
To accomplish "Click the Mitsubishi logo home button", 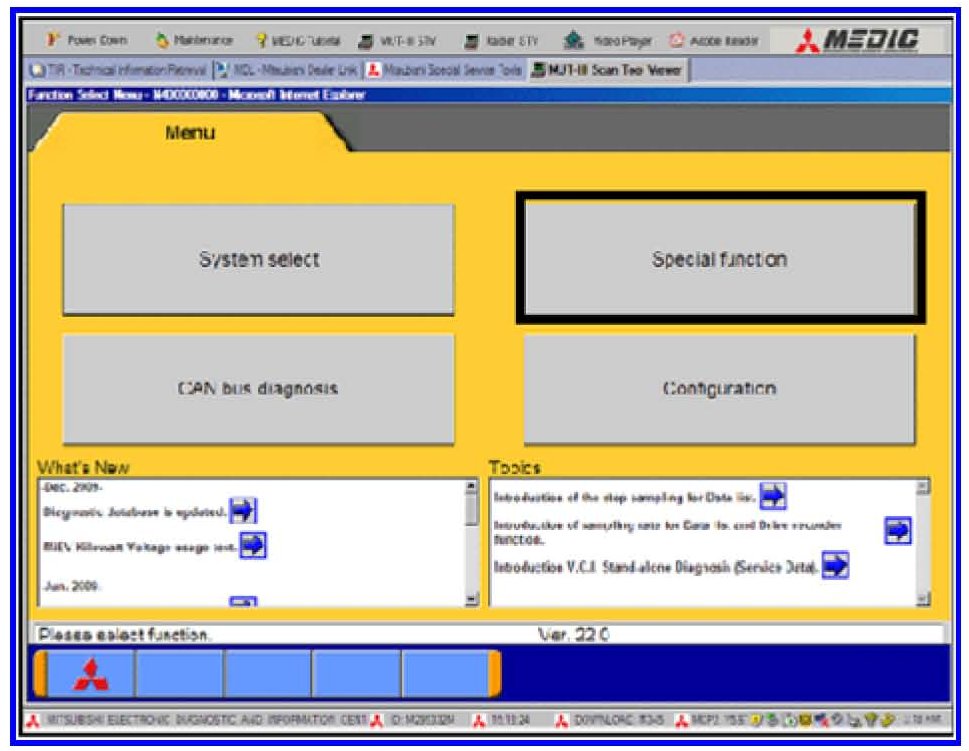I will pyautogui.click(x=89, y=675).
